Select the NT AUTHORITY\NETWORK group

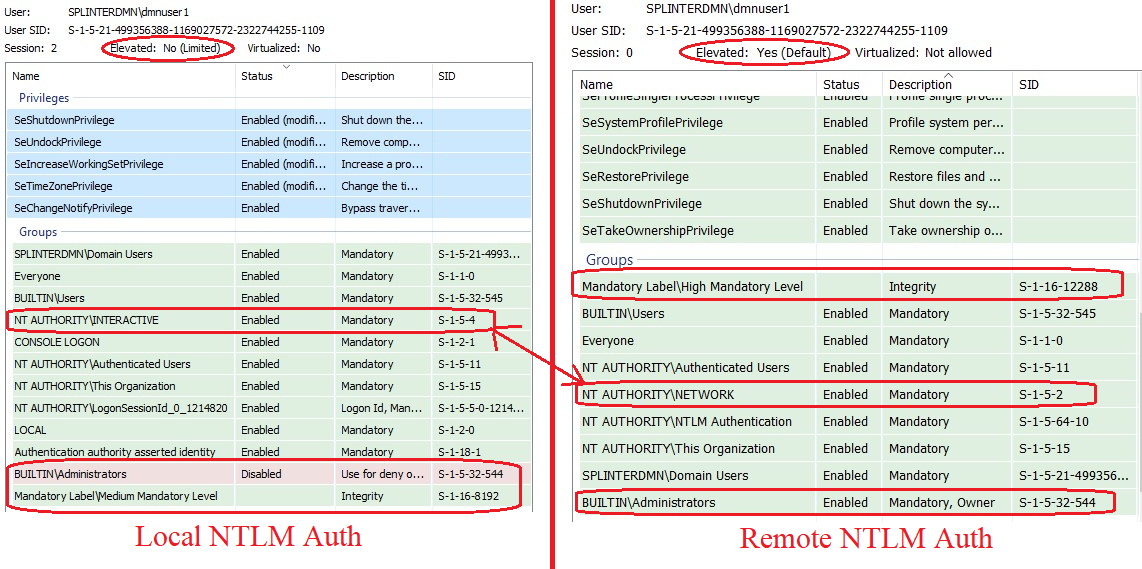coord(658,395)
